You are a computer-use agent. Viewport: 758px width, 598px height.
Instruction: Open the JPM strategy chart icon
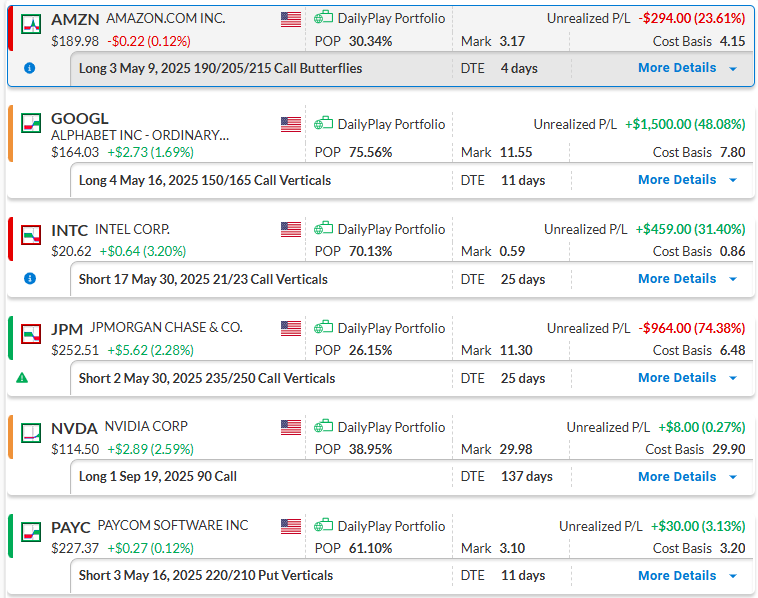click(31, 334)
